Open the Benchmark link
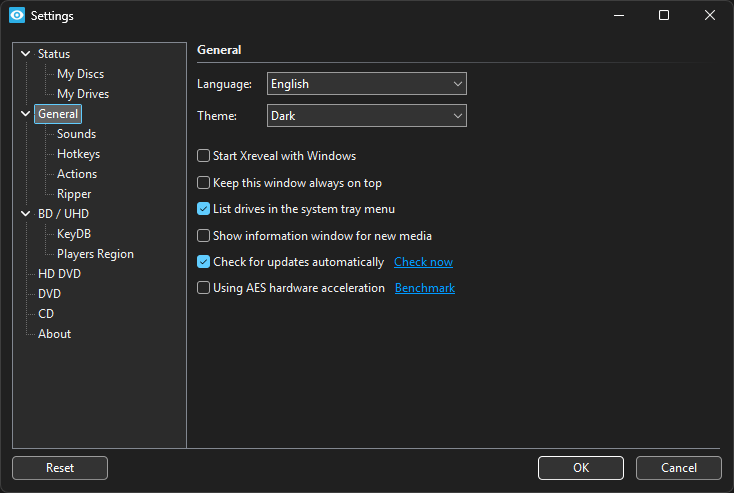 pyautogui.click(x=425, y=288)
